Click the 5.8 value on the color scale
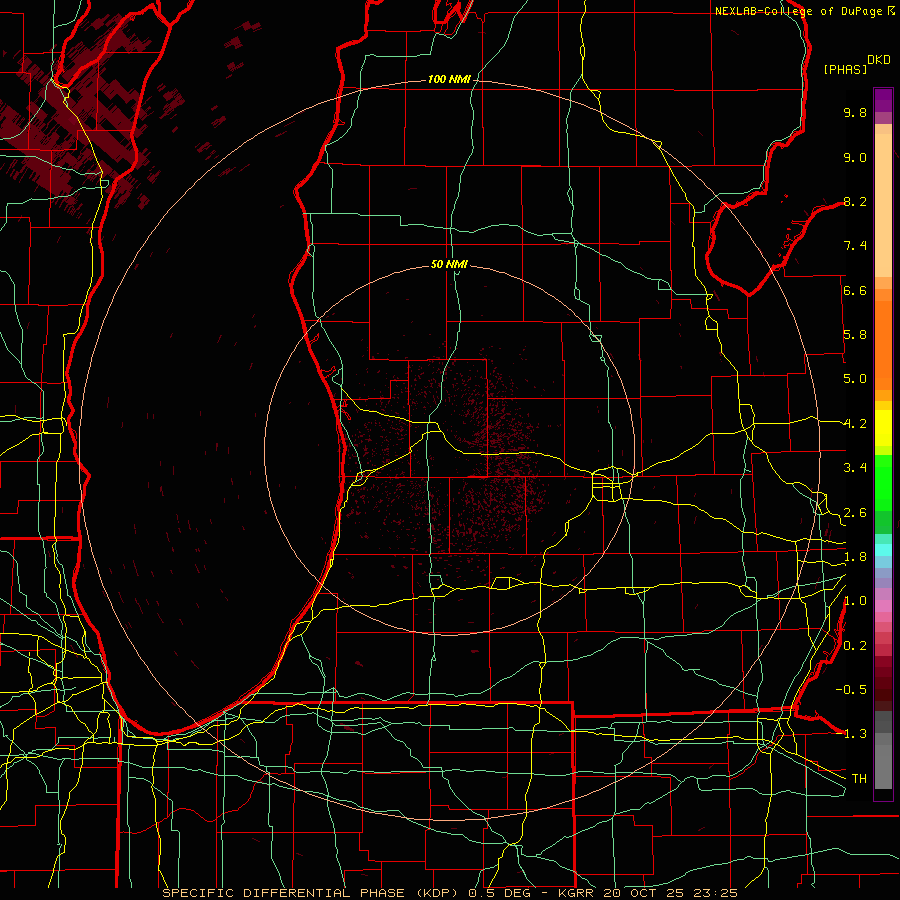This screenshot has width=900, height=900. [855, 335]
